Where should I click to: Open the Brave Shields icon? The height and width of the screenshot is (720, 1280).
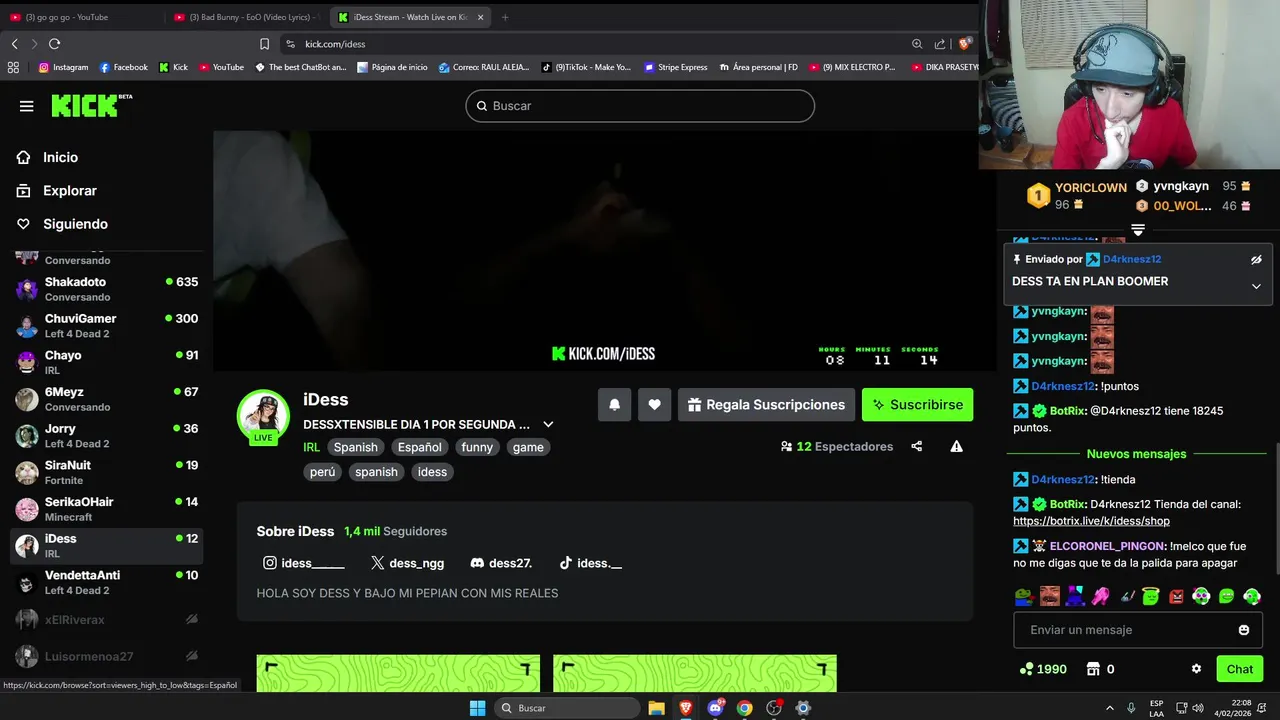pyautogui.click(x=964, y=44)
